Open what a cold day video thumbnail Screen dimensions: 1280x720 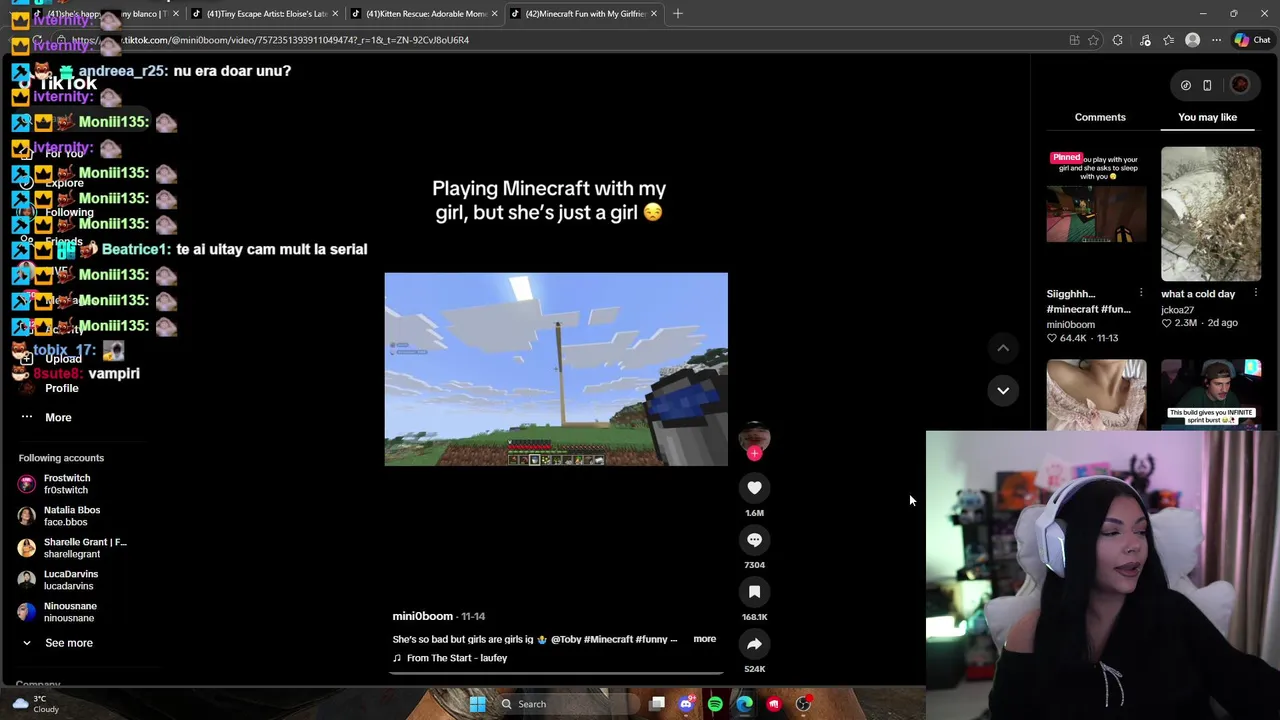click(1211, 214)
